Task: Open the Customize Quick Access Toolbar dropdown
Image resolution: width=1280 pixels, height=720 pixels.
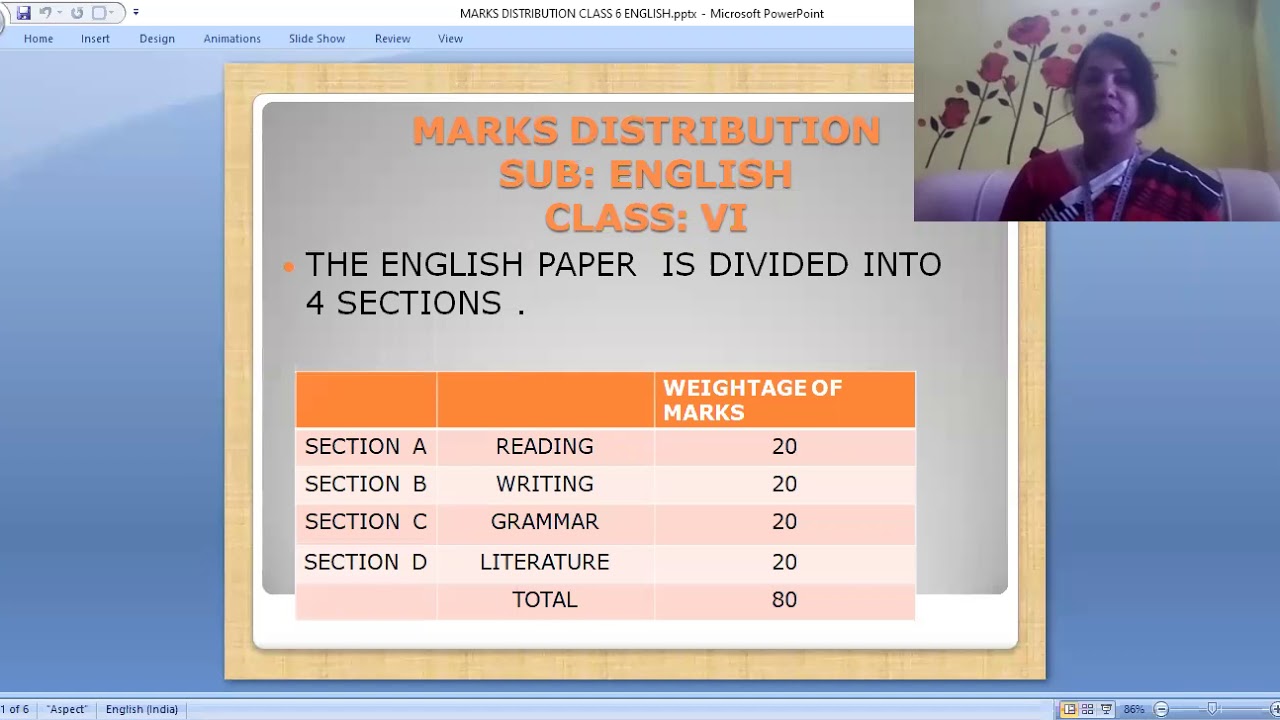Action: click(x=136, y=13)
